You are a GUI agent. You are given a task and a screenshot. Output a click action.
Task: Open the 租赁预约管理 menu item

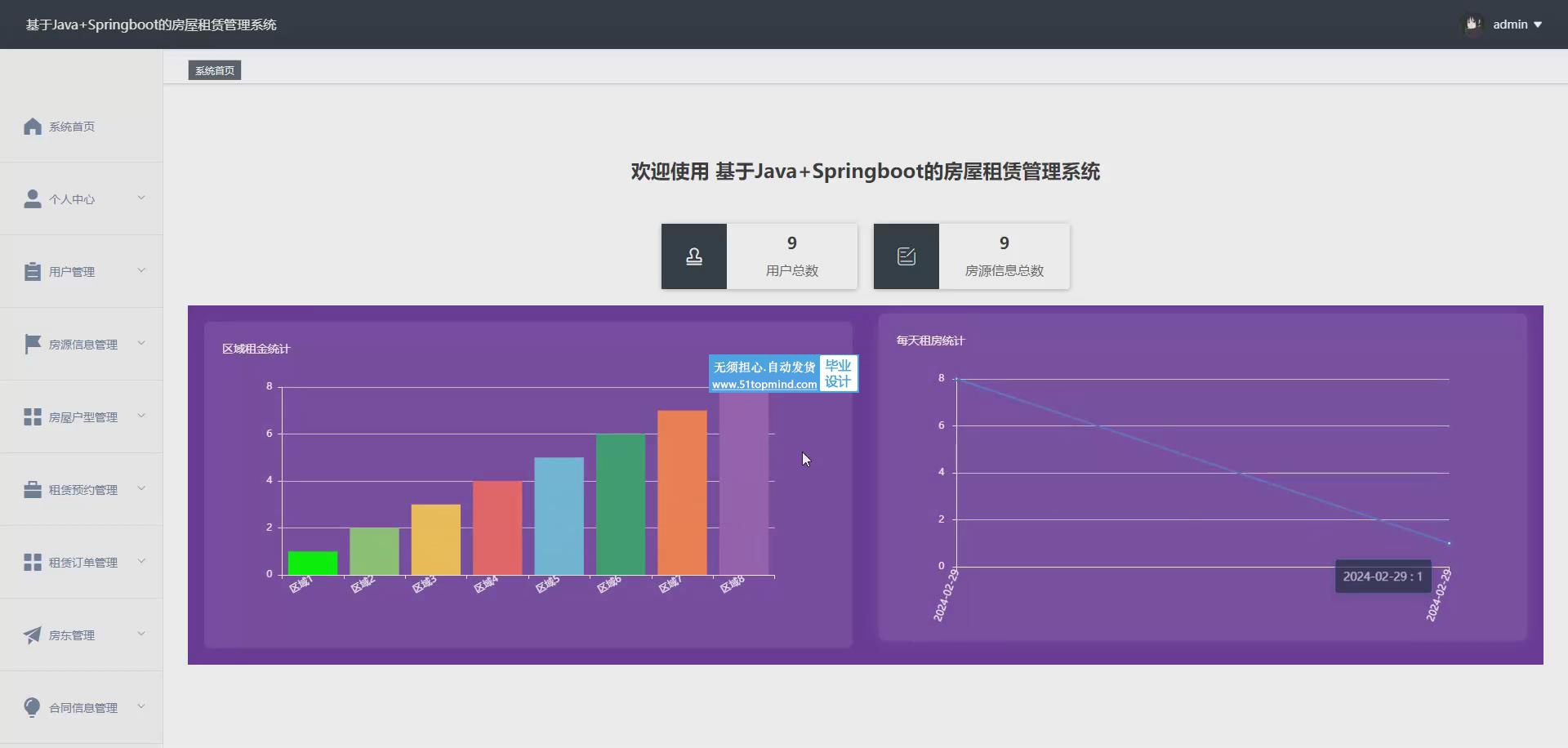82,490
